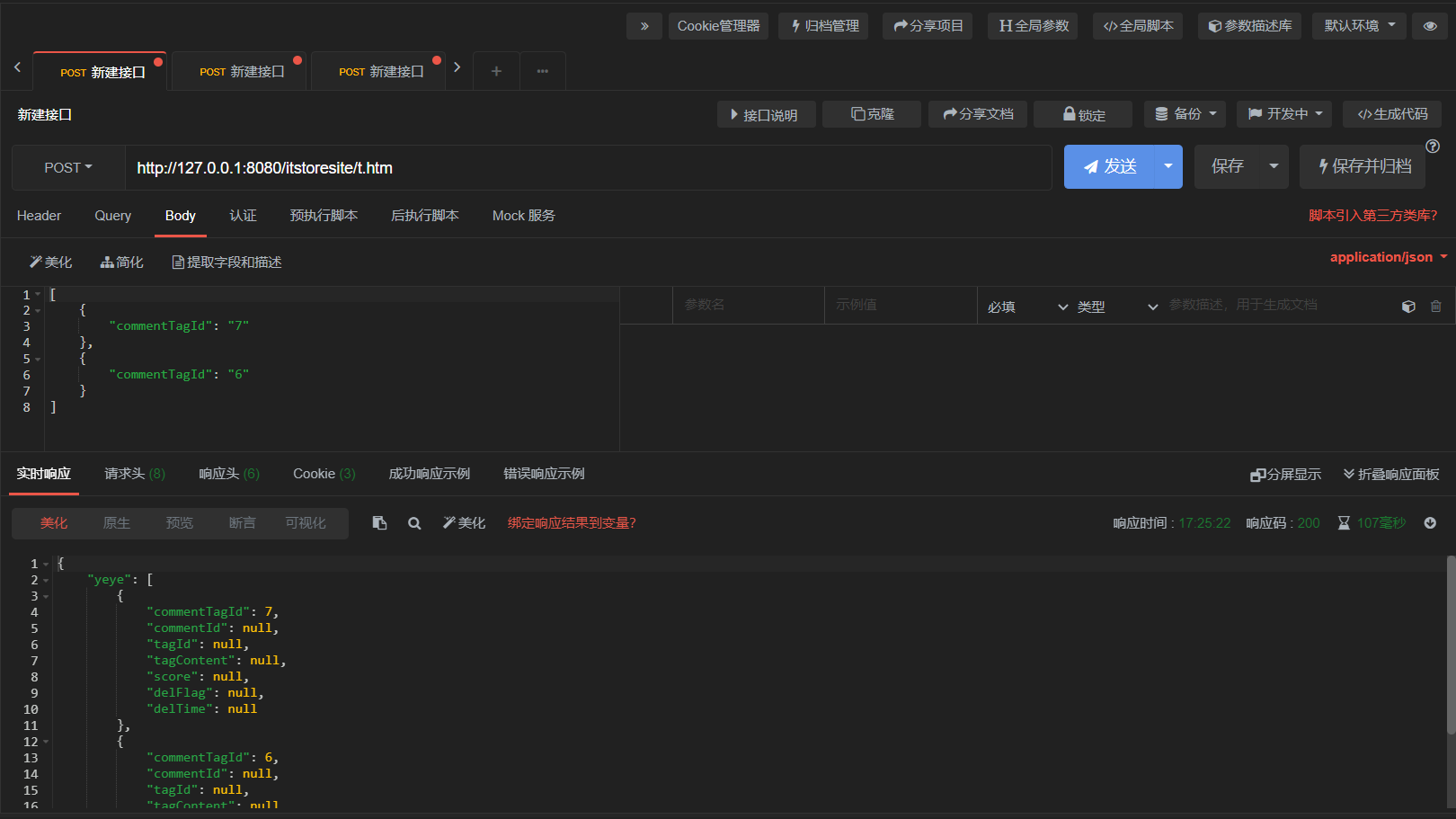Switch to 认证 auth tab
Viewport: 1456px width, 819px height.
coord(243,216)
